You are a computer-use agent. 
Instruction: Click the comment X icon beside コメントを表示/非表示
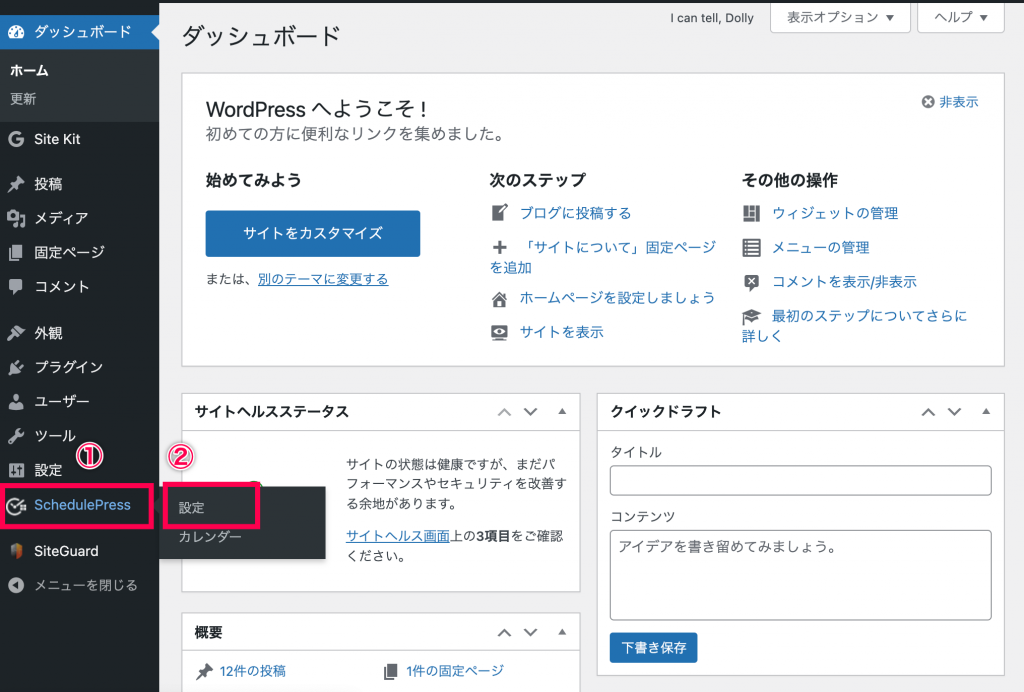752,282
